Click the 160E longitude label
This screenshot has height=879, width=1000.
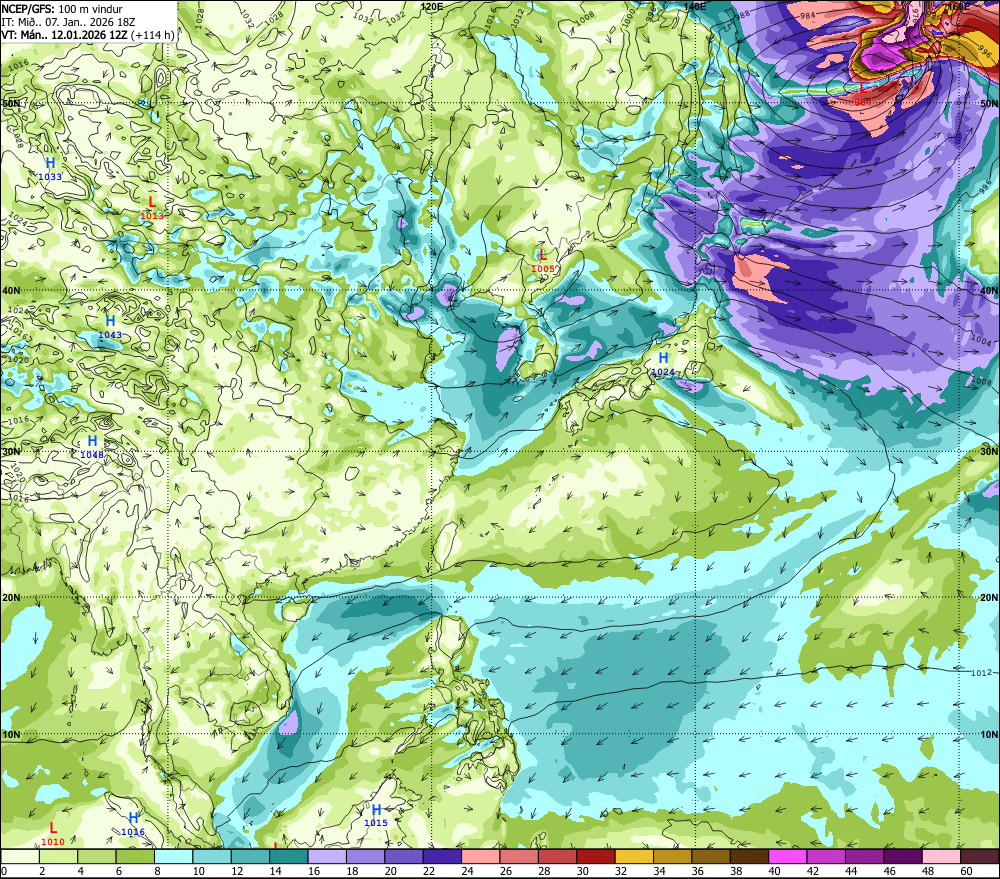[958, 6]
